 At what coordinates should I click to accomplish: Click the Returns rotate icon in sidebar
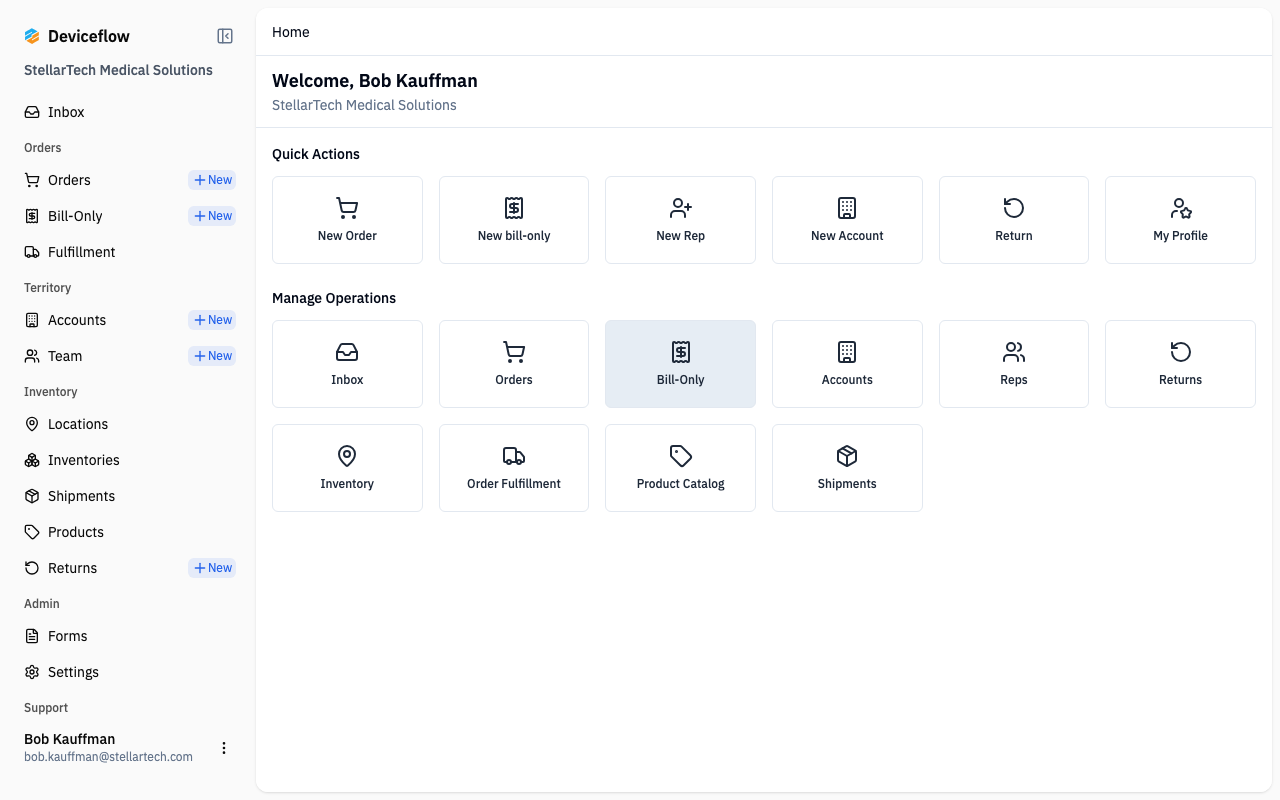point(32,568)
